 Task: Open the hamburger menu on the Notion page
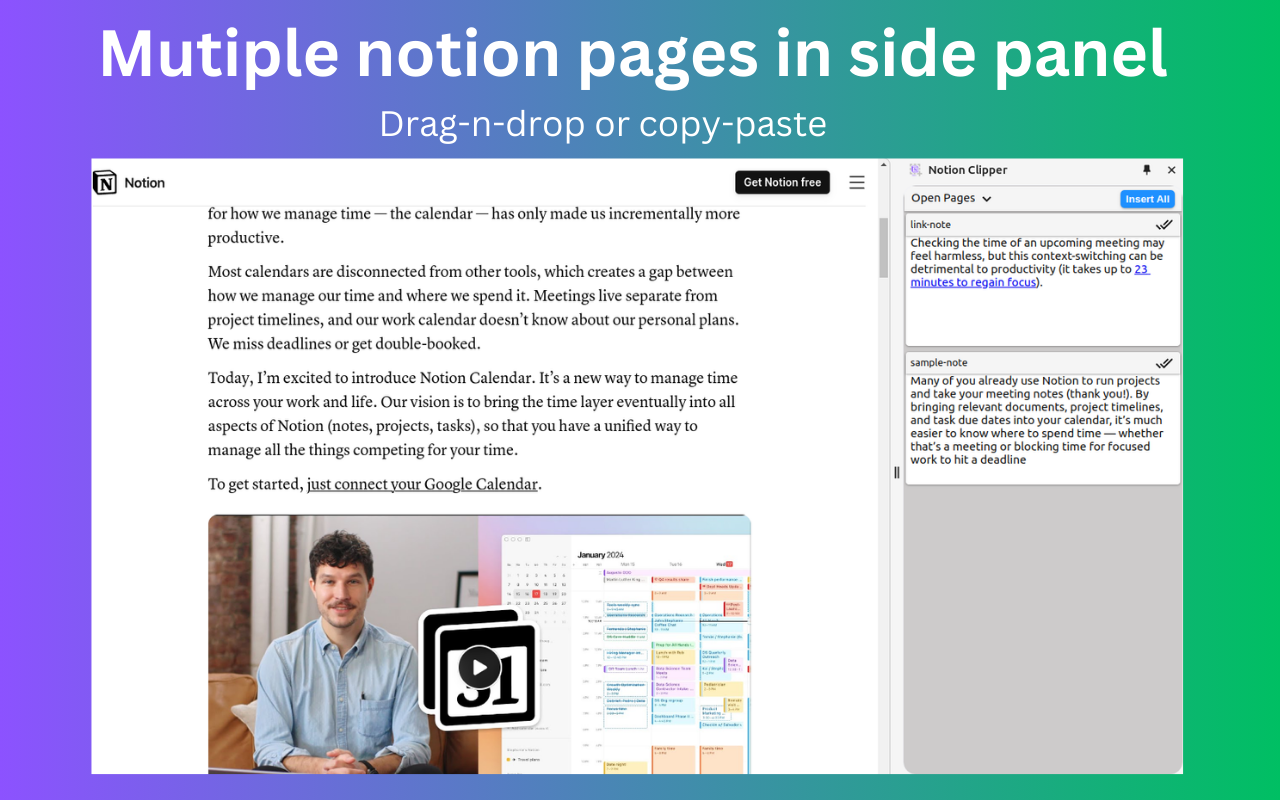coord(857,182)
